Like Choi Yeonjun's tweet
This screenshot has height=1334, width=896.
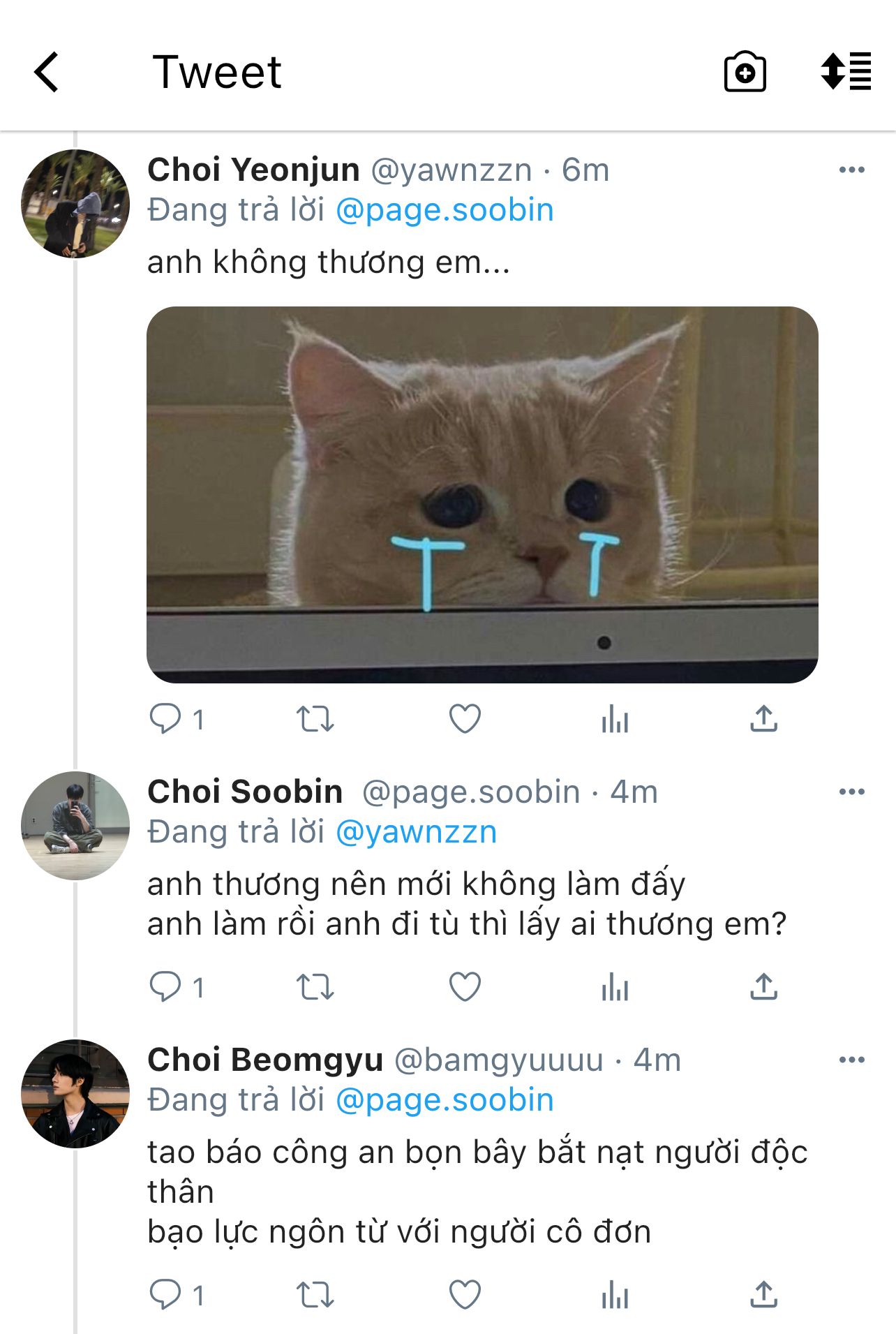click(x=465, y=718)
